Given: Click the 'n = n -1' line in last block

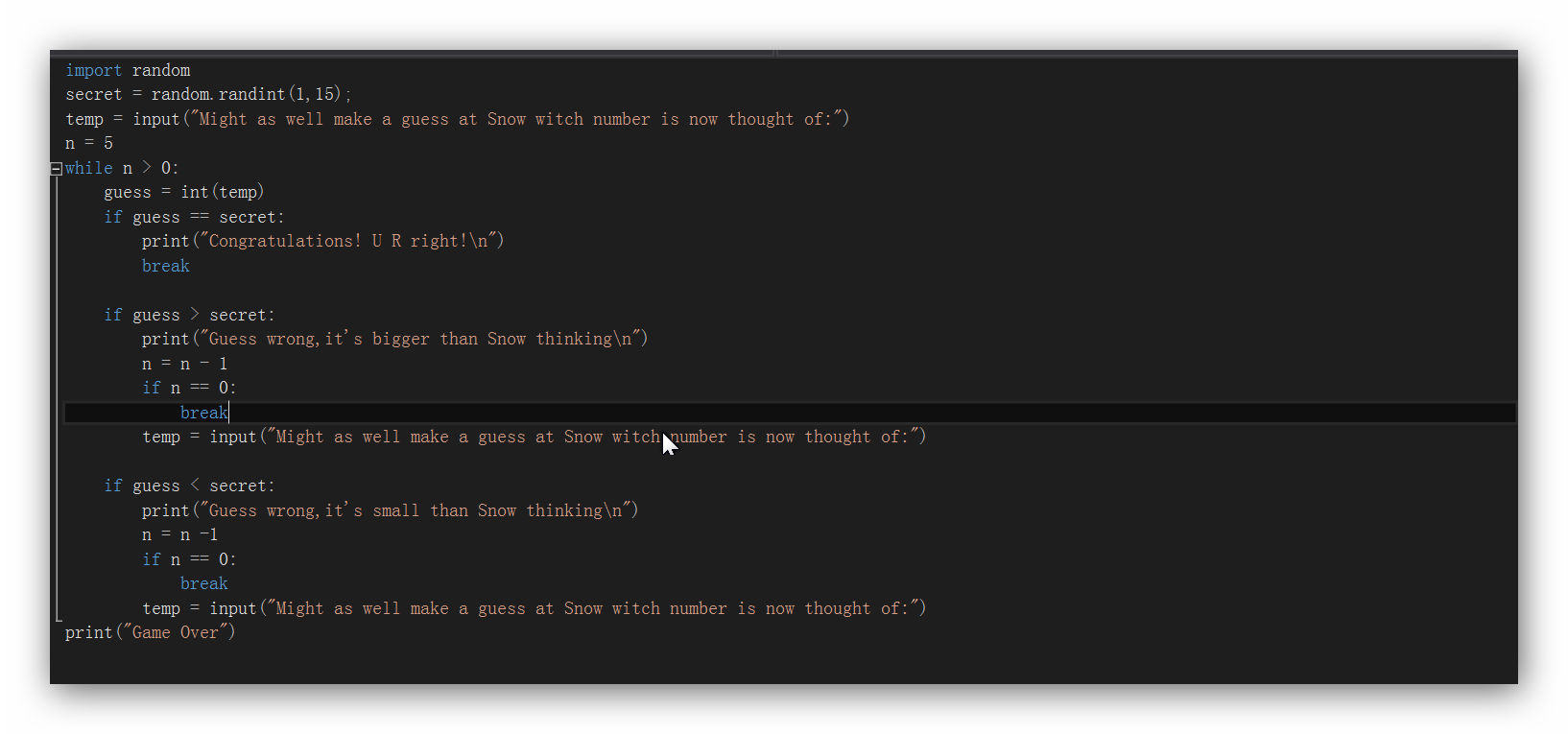Looking at the screenshot, I should point(179,534).
